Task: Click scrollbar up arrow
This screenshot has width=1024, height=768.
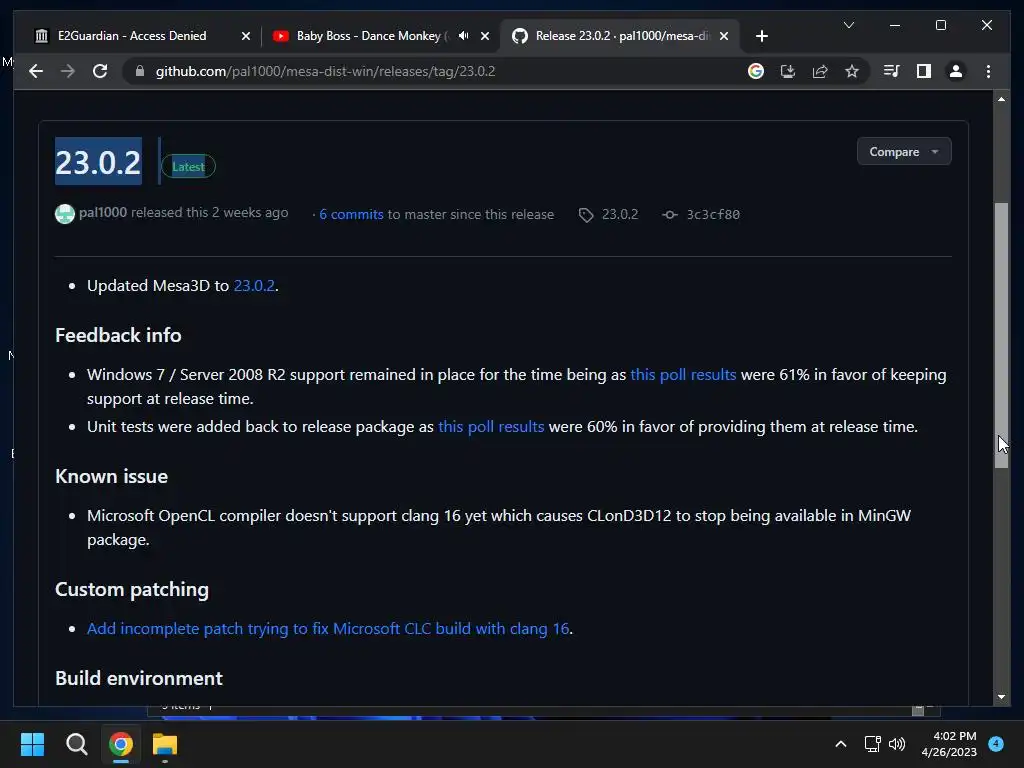Action: click(x=1001, y=99)
